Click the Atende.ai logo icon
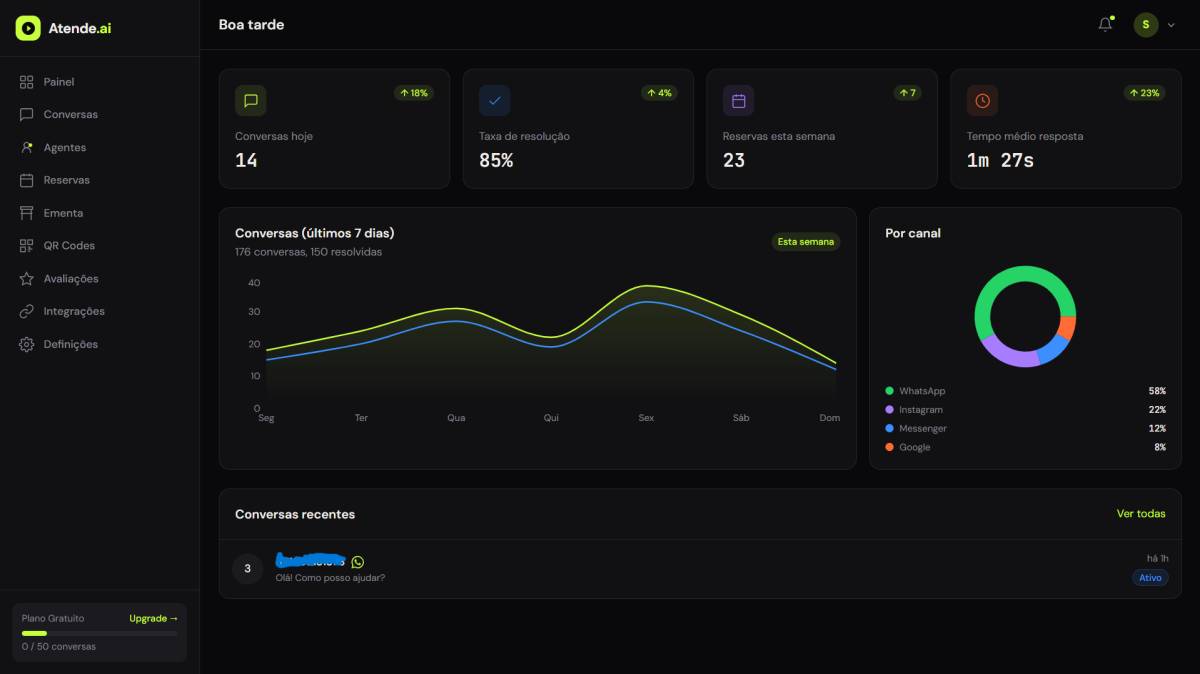1200x674 pixels. click(28, 28)
